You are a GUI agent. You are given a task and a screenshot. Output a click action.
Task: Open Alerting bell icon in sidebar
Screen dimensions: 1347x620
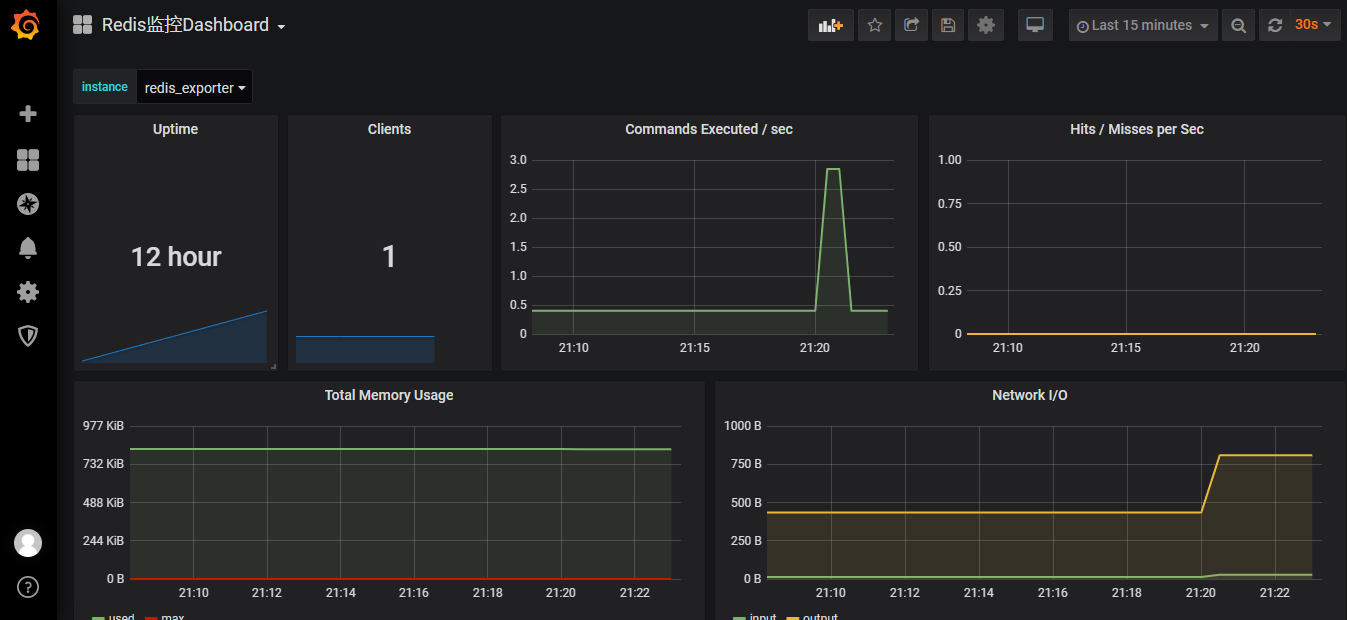(28, 248)
